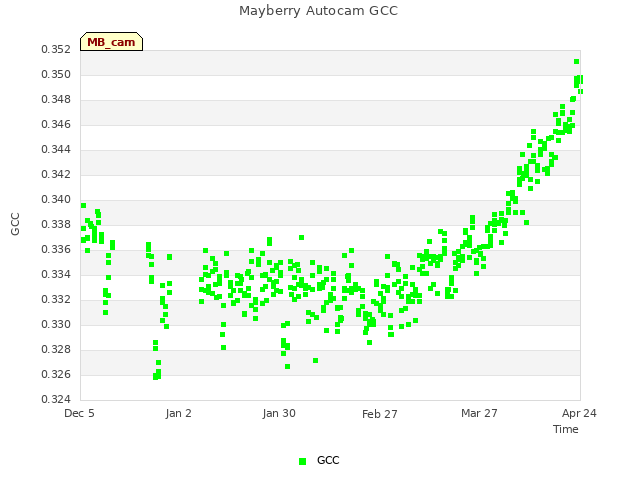This screenshot has width=640, height=480.
Task: Click the 0.352 y-axis value
Action: [56, 49]
